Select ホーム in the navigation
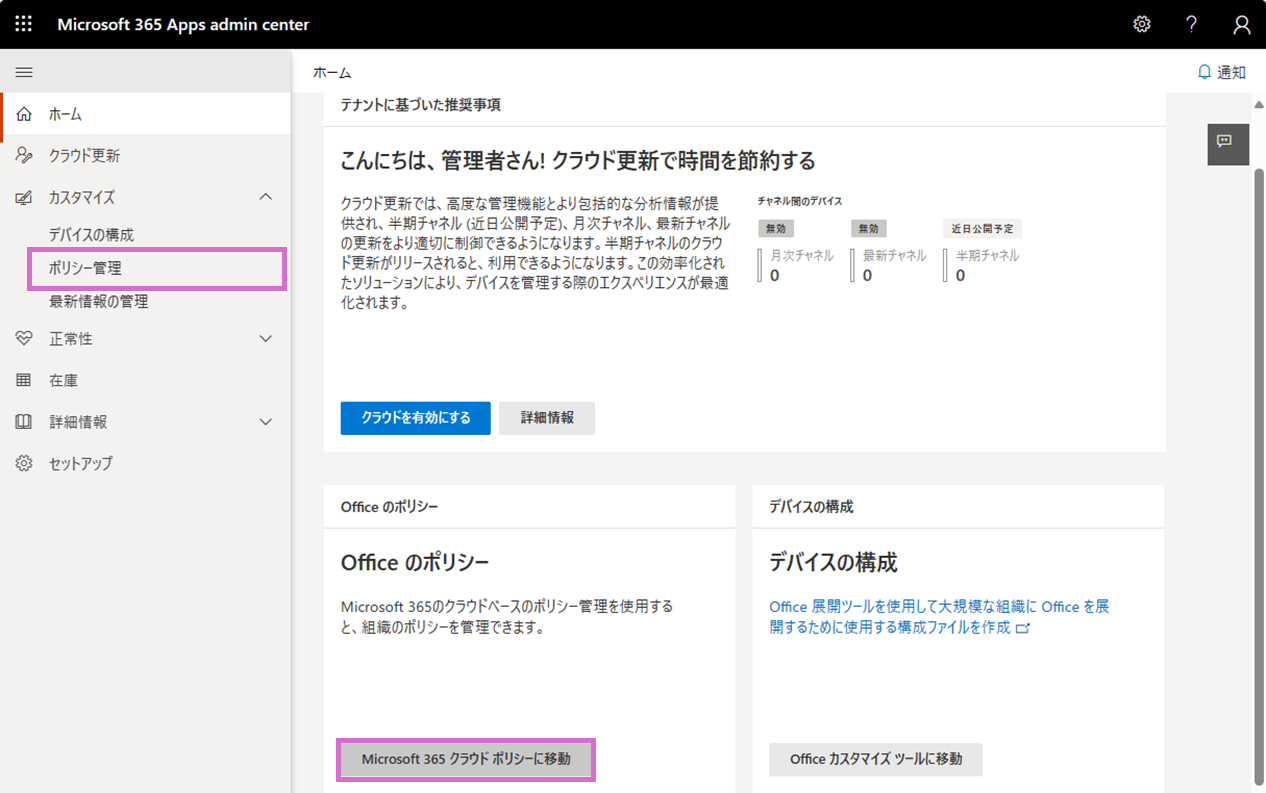The width and height of the screenshot is (1266, 793). 146,114
